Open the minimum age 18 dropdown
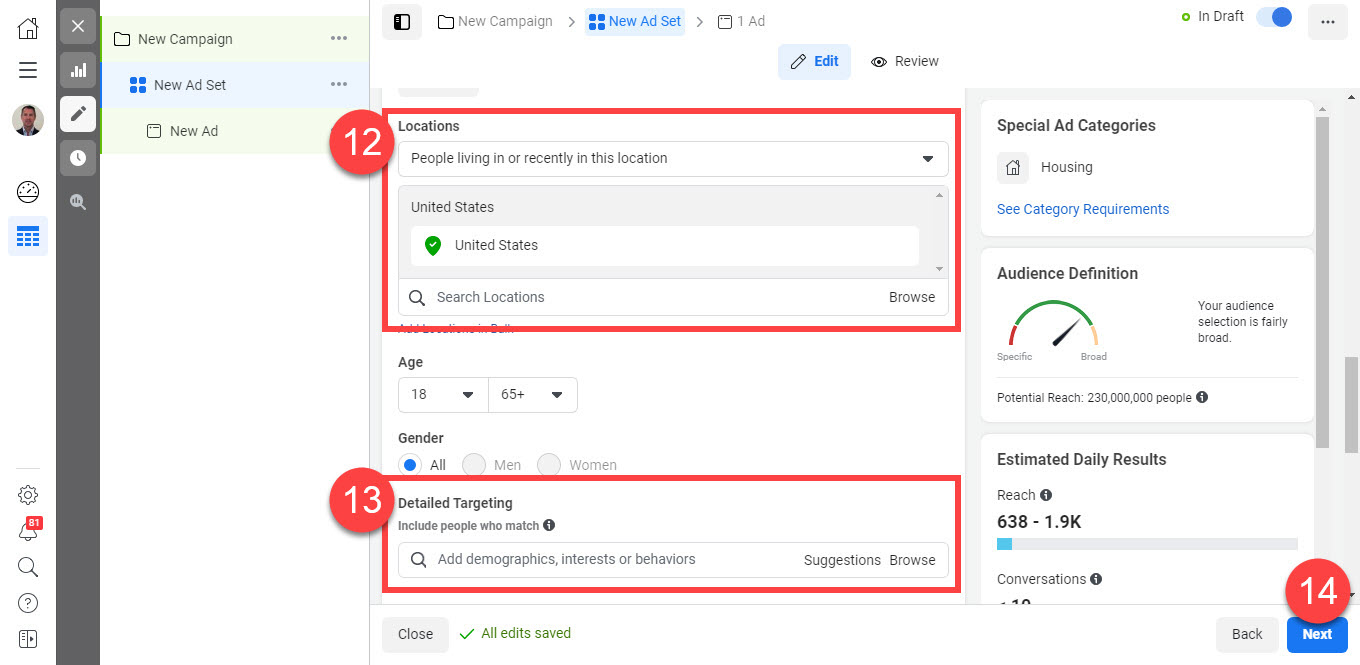This screenshot has height=665, width=1360. point(443,395)
